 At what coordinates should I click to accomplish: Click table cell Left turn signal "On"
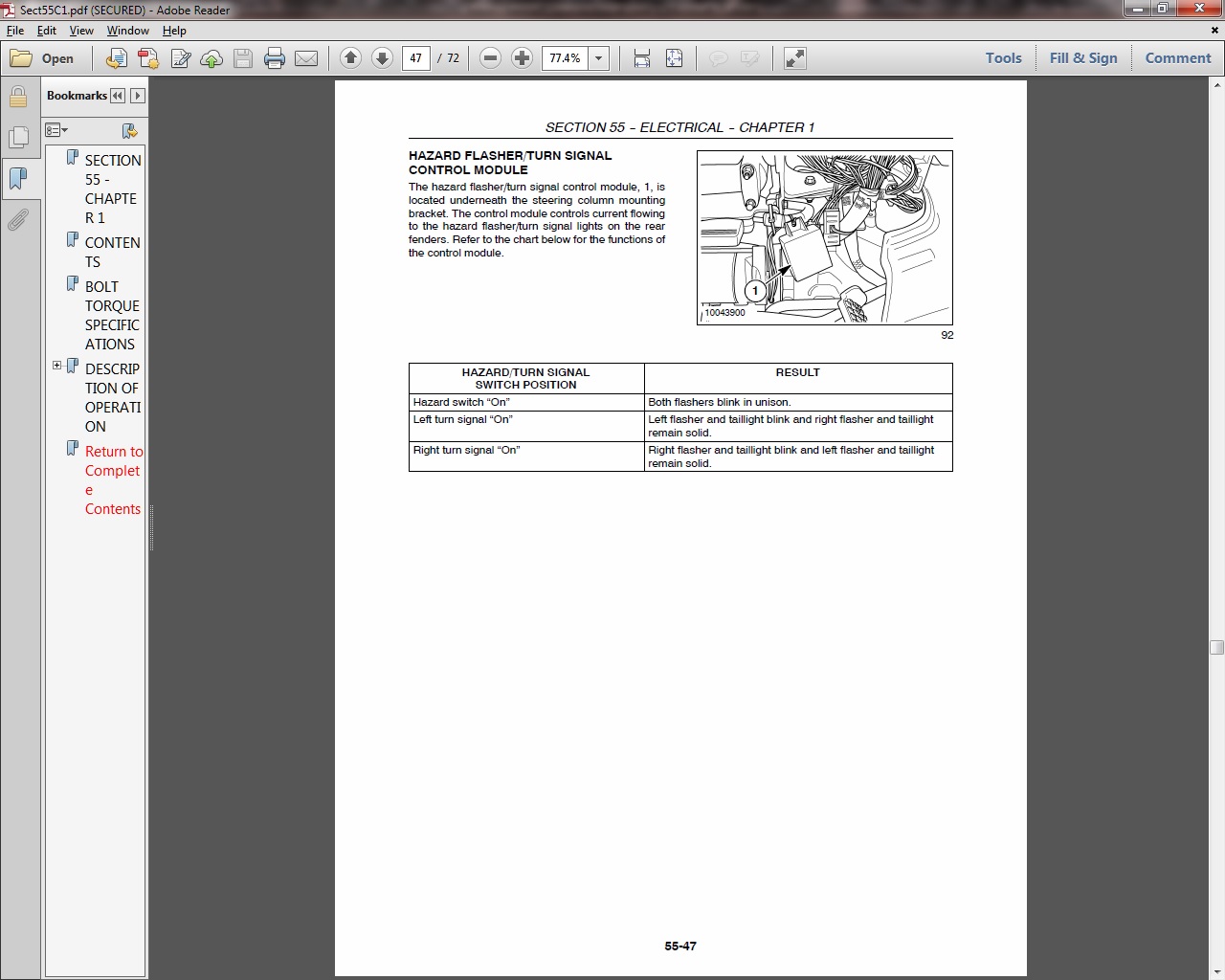click(x=526, y=426)
